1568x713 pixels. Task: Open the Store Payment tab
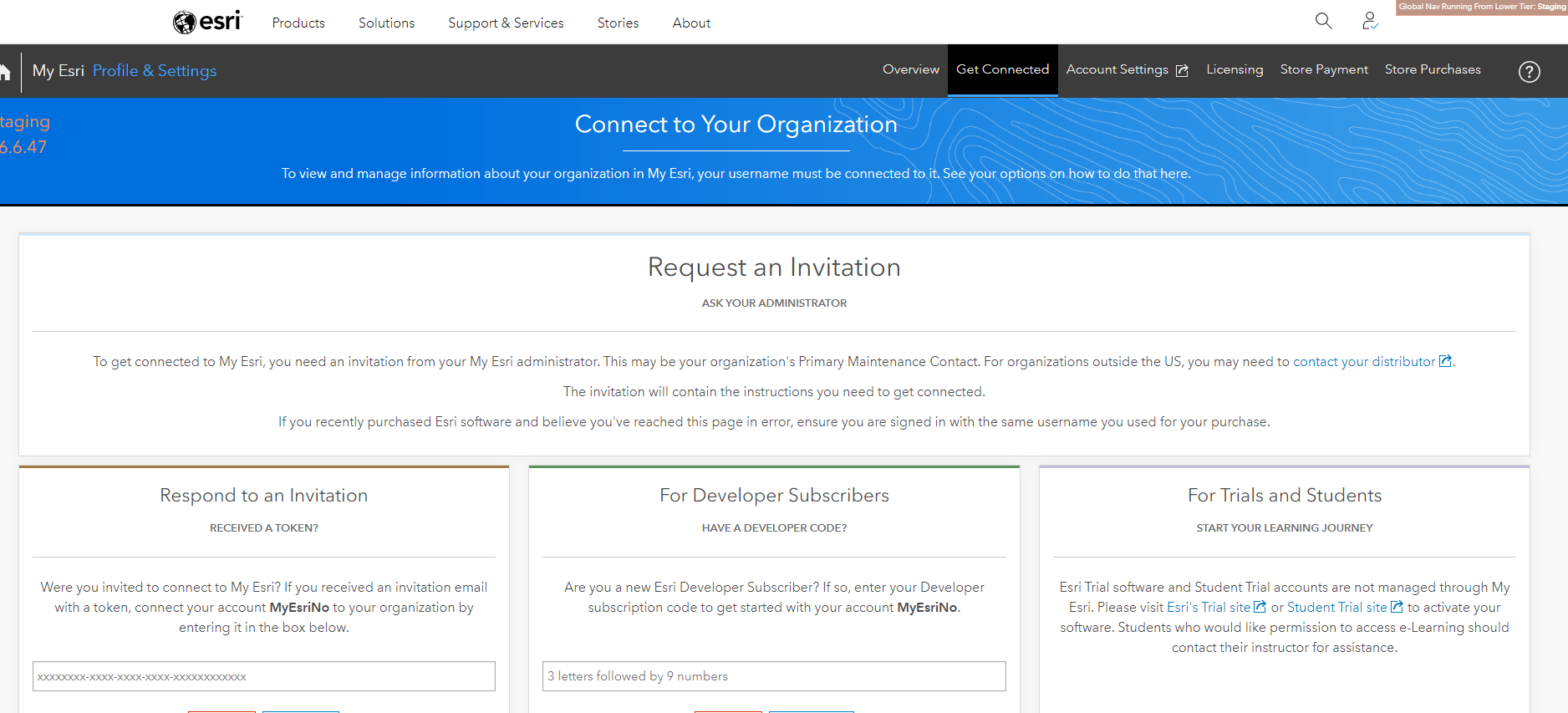tap(1324, 69)
